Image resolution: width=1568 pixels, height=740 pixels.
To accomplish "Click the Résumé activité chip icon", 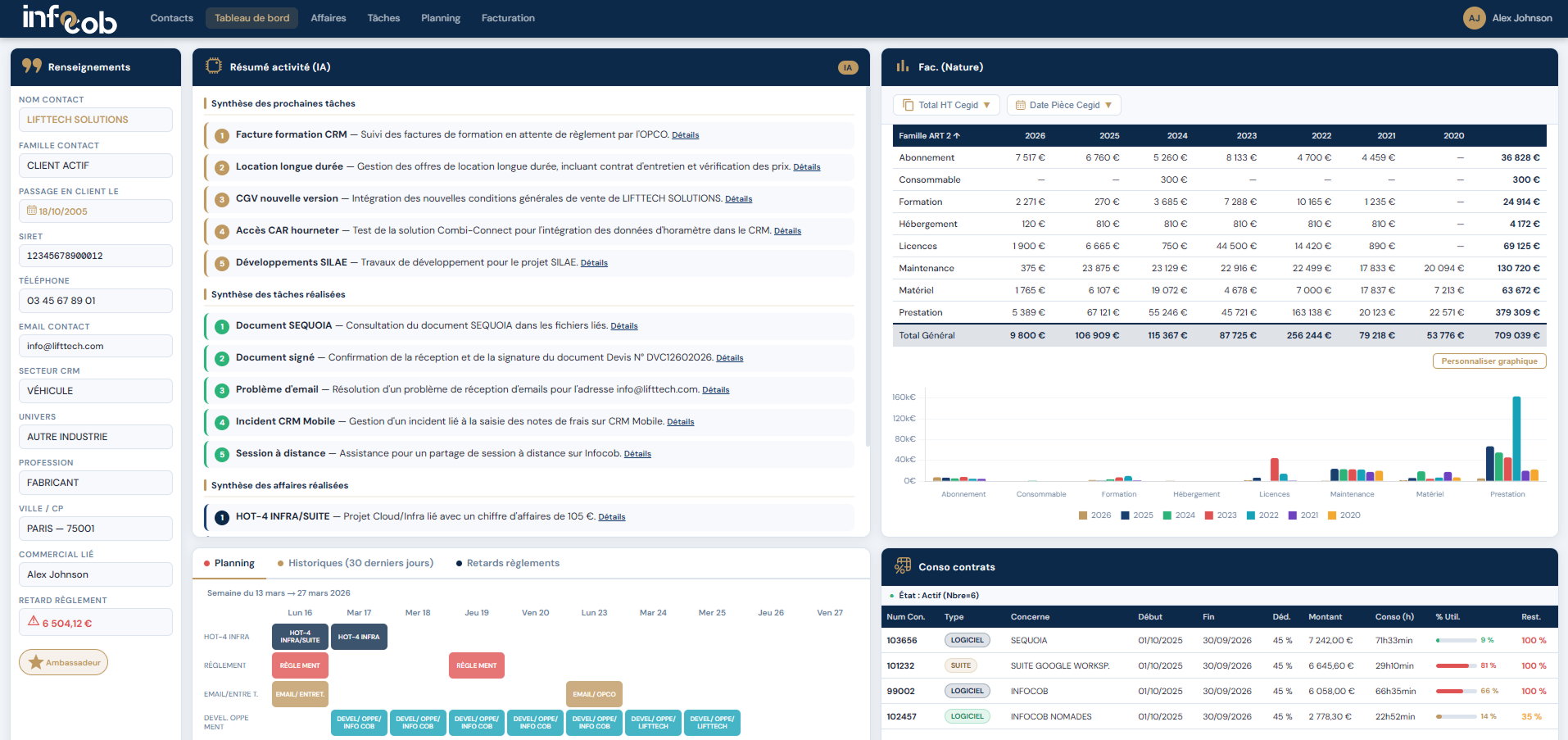I will click(x=214, y=66).
